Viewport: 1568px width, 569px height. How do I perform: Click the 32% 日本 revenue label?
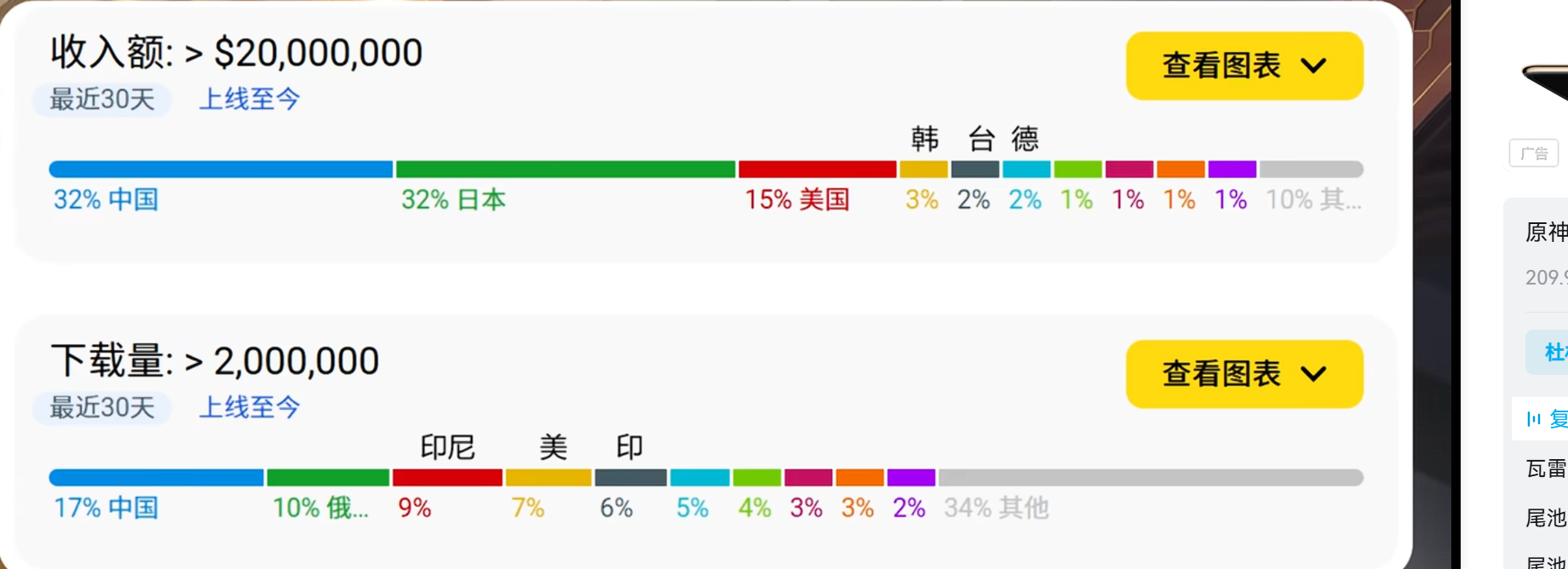point(453,200)
